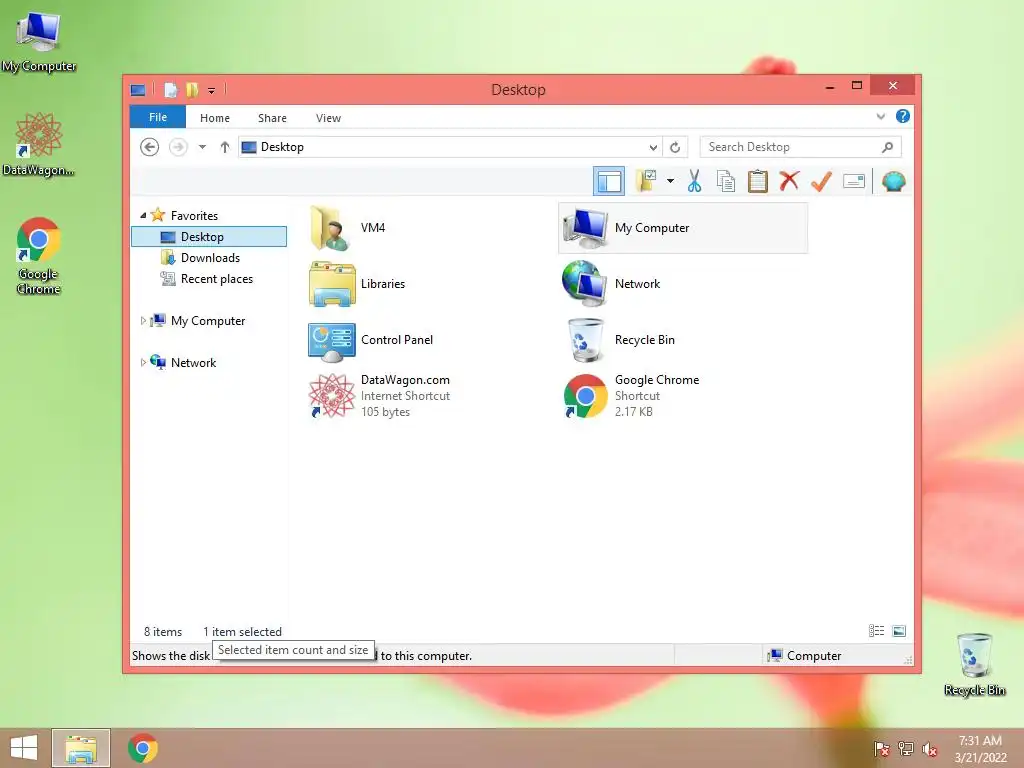Select Downloads in navigation pane
Screen dimensions: 1024x768
tap(210, 258)
